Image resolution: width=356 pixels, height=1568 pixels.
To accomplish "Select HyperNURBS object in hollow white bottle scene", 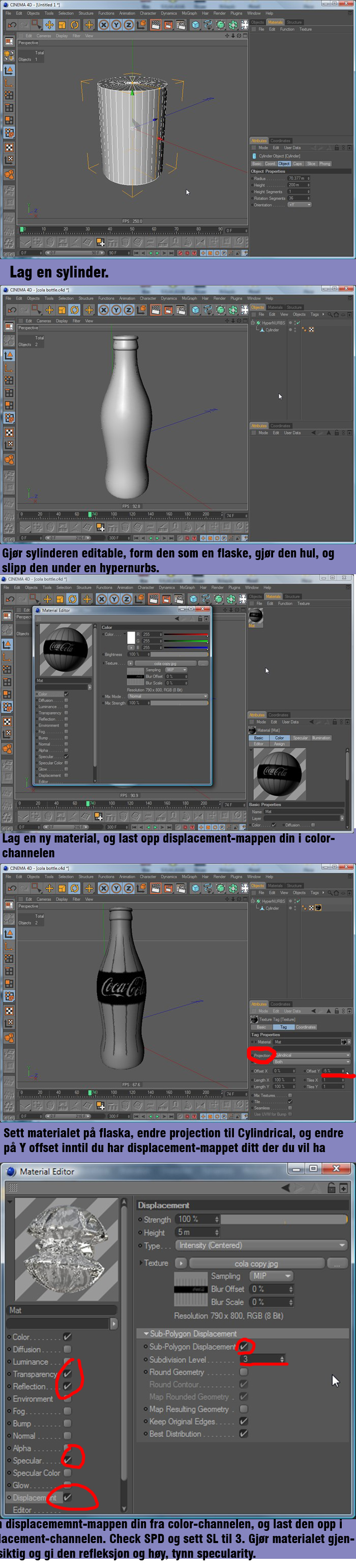I will [x=273, y=323].
